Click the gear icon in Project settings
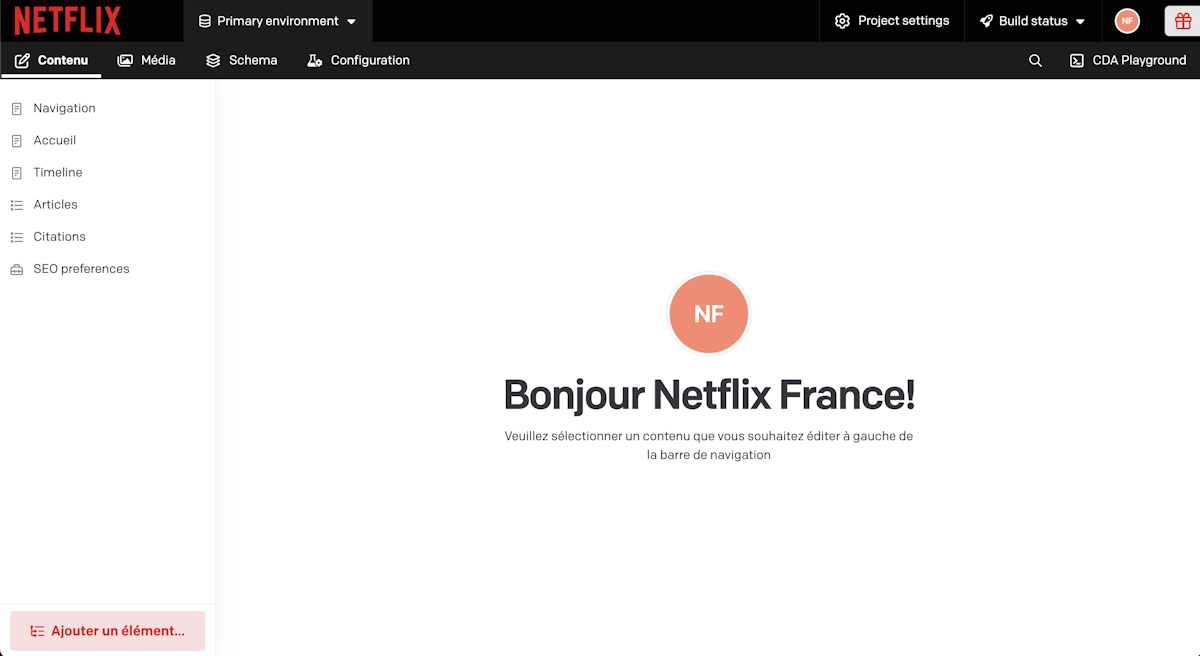Screen dimensions: 1200x656 click(x=842, y=21)
